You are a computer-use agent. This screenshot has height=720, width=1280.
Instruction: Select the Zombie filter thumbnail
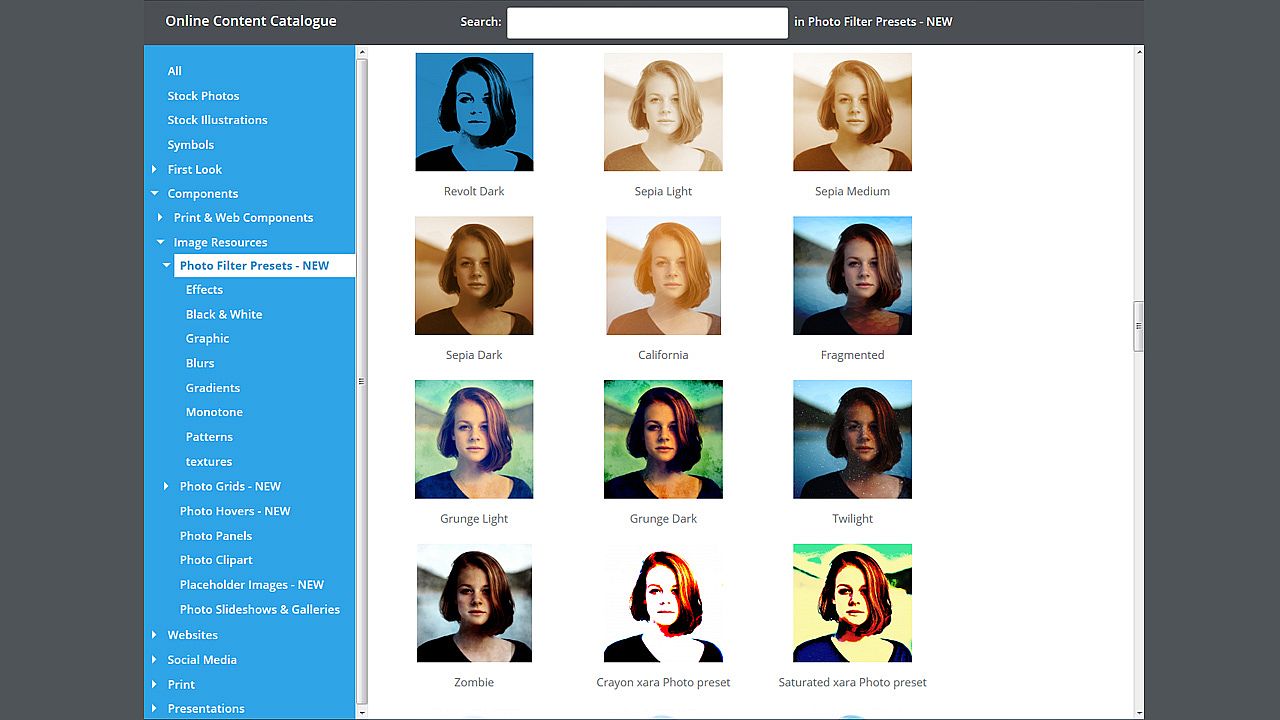474,603
